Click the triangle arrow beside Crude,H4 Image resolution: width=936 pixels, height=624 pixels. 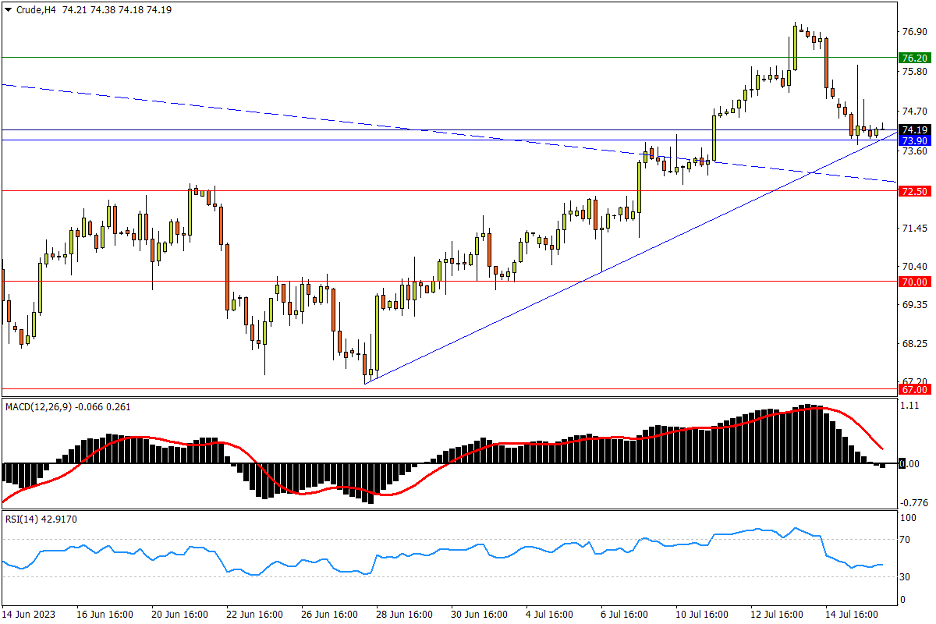(9, 9)
